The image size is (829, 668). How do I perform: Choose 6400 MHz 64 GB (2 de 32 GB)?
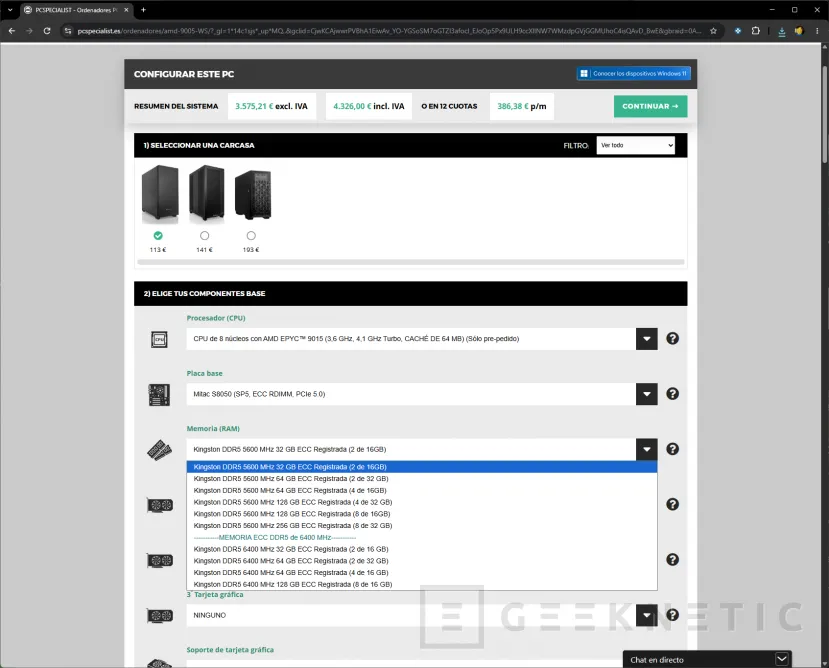(x=422, y=561)
